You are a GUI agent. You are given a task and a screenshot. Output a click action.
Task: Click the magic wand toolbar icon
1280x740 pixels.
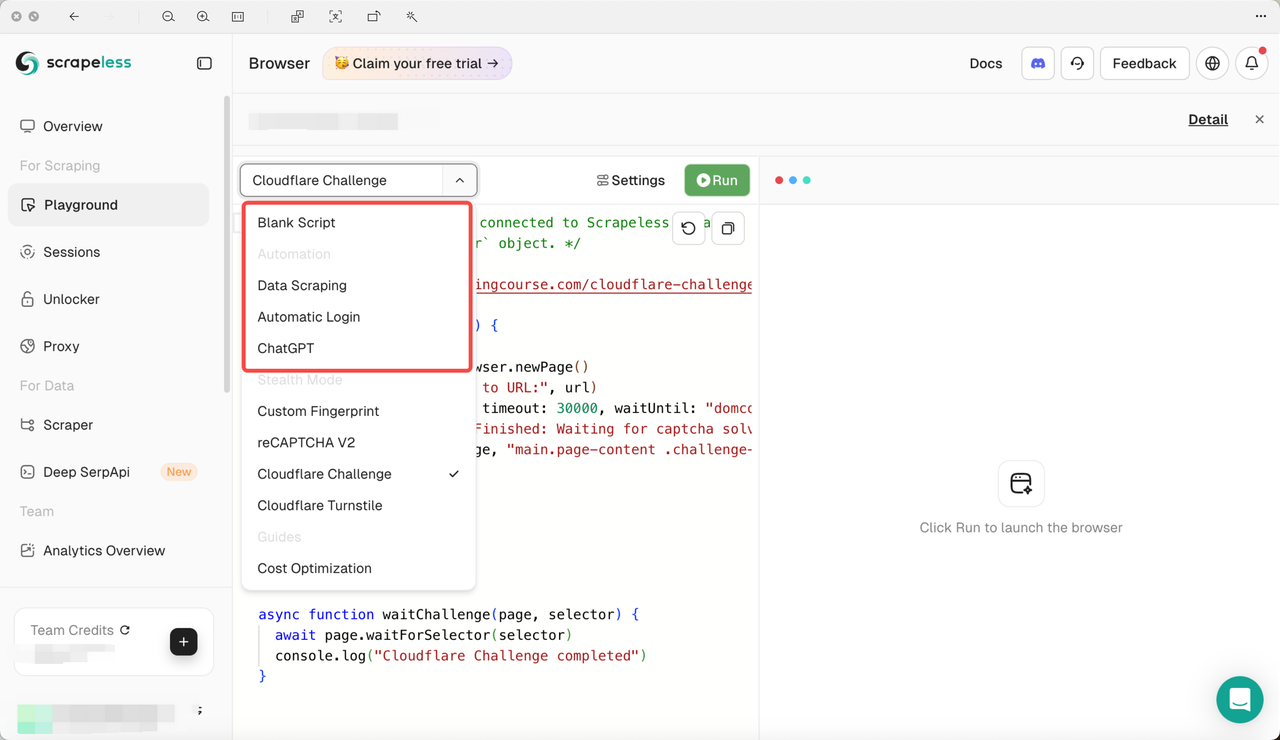[411, 16]
